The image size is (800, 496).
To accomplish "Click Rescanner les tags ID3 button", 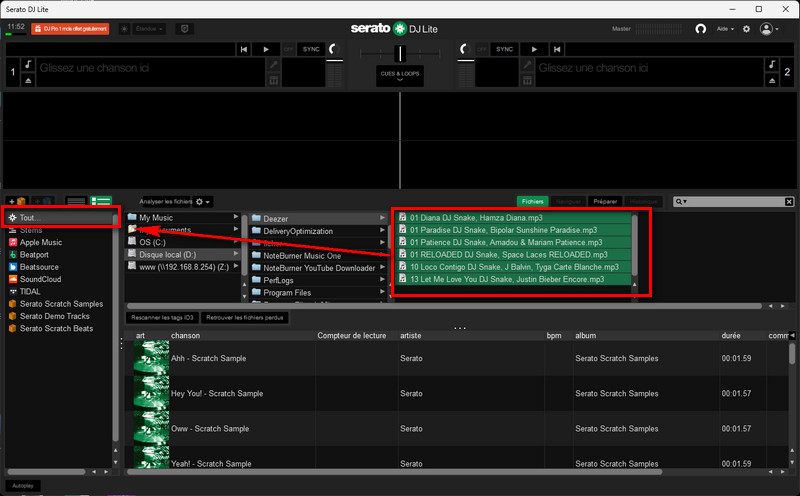I will (162, 317).
